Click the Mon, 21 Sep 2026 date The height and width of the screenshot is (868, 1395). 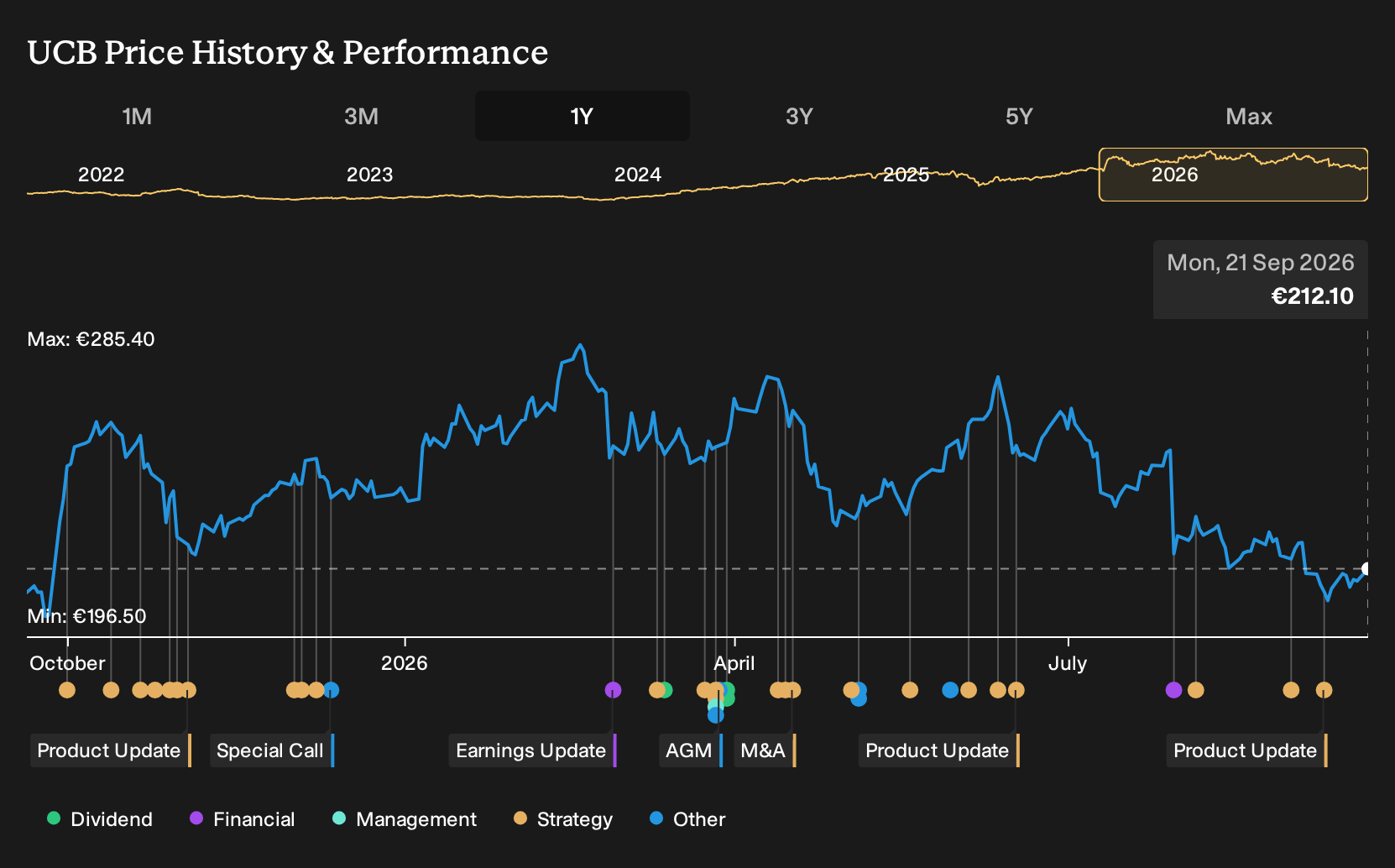pyautogui.click(x=1260, y=263)
